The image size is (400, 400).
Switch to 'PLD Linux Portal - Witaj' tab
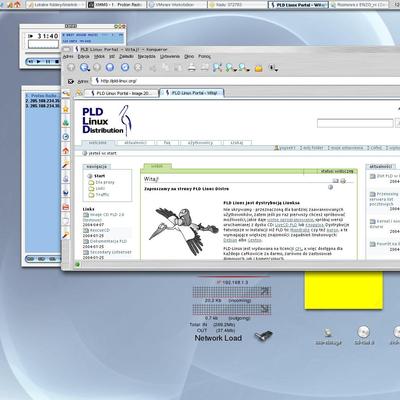tap(192, 93)
